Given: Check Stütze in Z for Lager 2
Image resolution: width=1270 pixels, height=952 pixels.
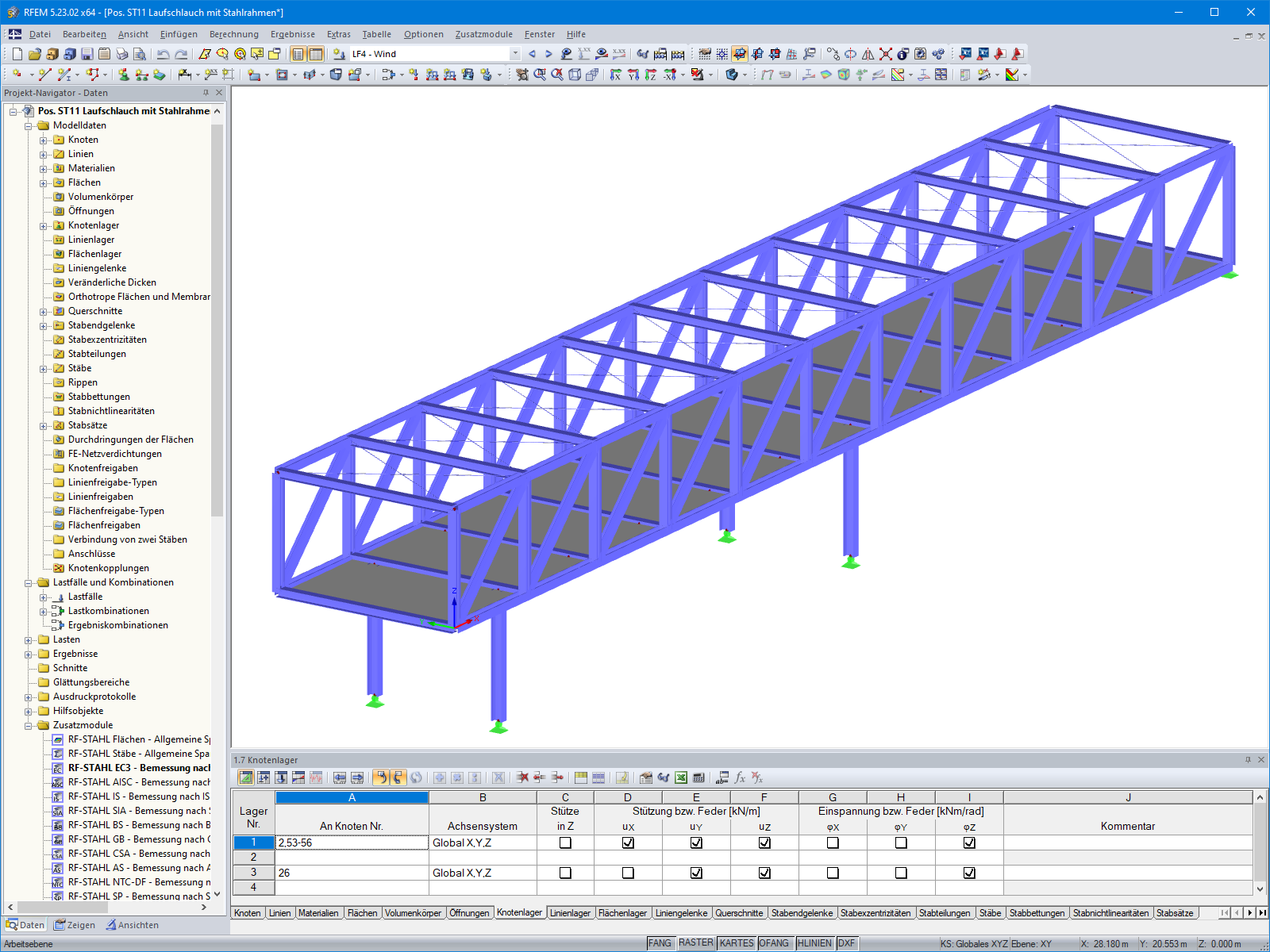Looking at the screenshot, I should click(566, 858).
